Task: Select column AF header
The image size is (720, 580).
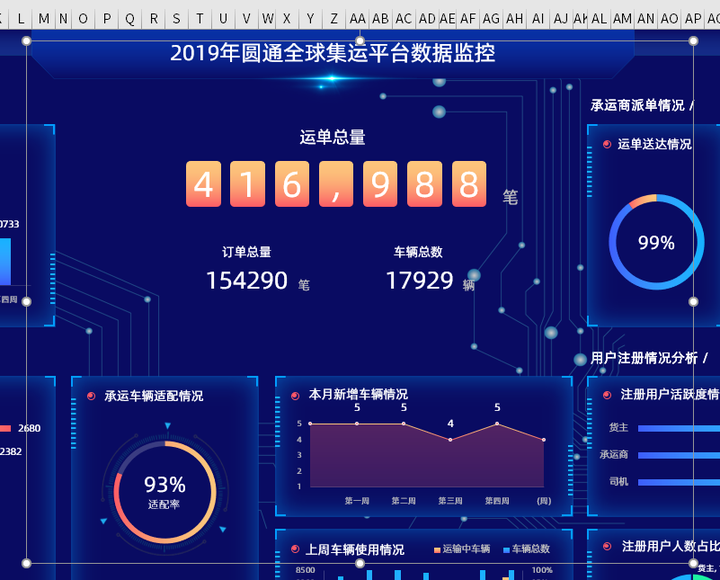Action: tap(468, 19)
